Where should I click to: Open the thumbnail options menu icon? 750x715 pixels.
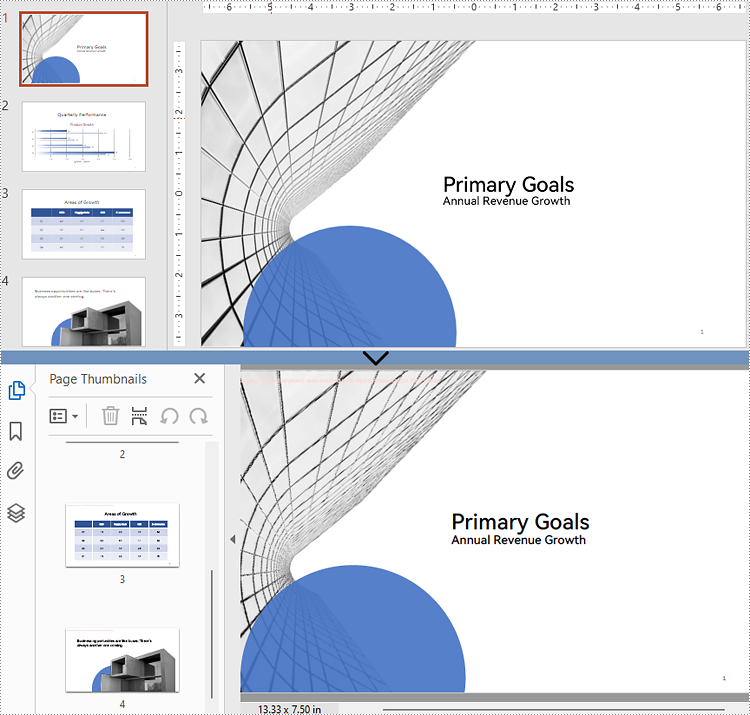58,416
